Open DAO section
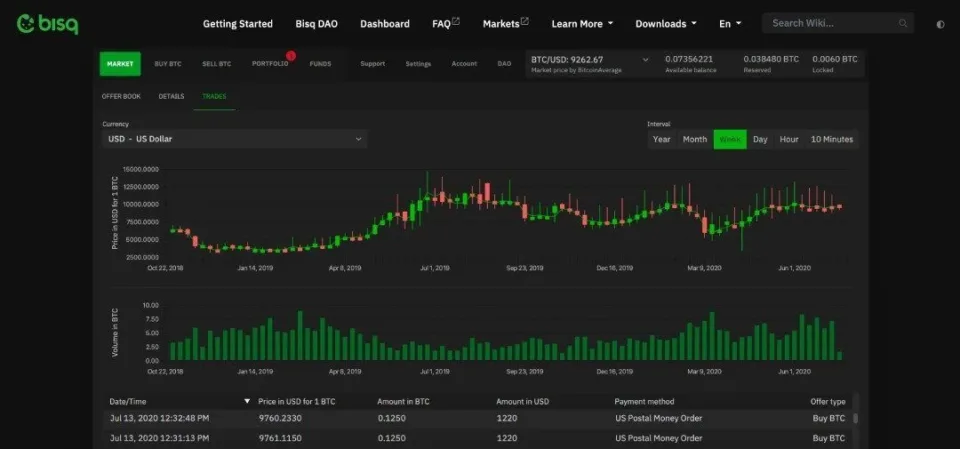 pyautogui.click(x=504, y=64)
